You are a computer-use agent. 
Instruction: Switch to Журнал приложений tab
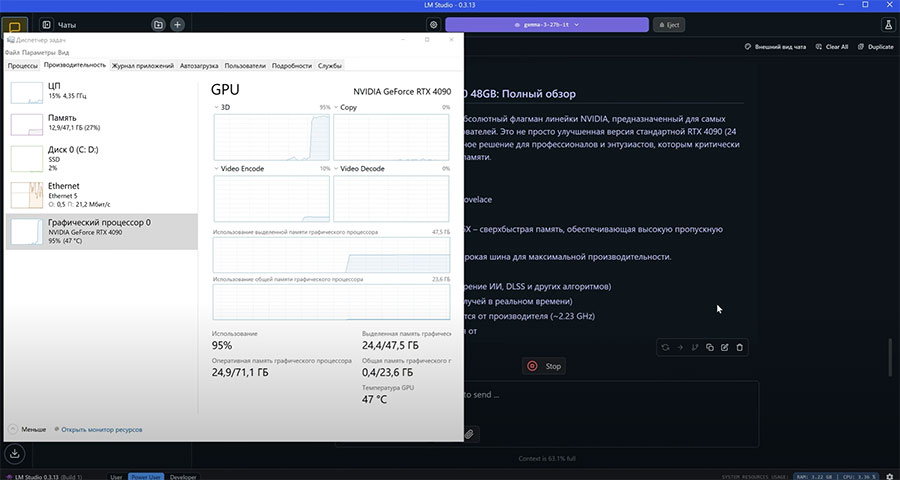(x=142, y=65)
